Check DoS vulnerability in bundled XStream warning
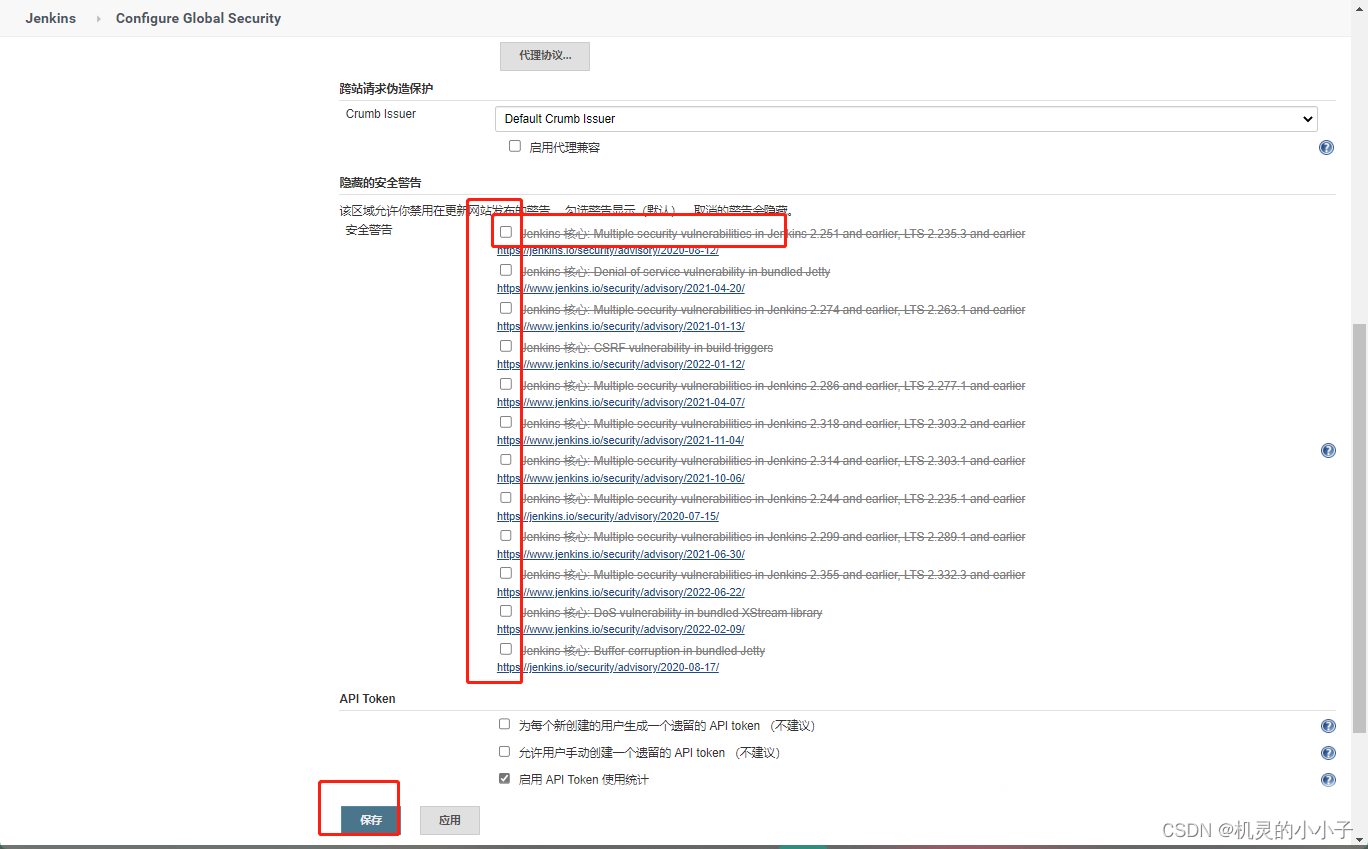This screenshot has height=849, width=1368. coord(506,611)
